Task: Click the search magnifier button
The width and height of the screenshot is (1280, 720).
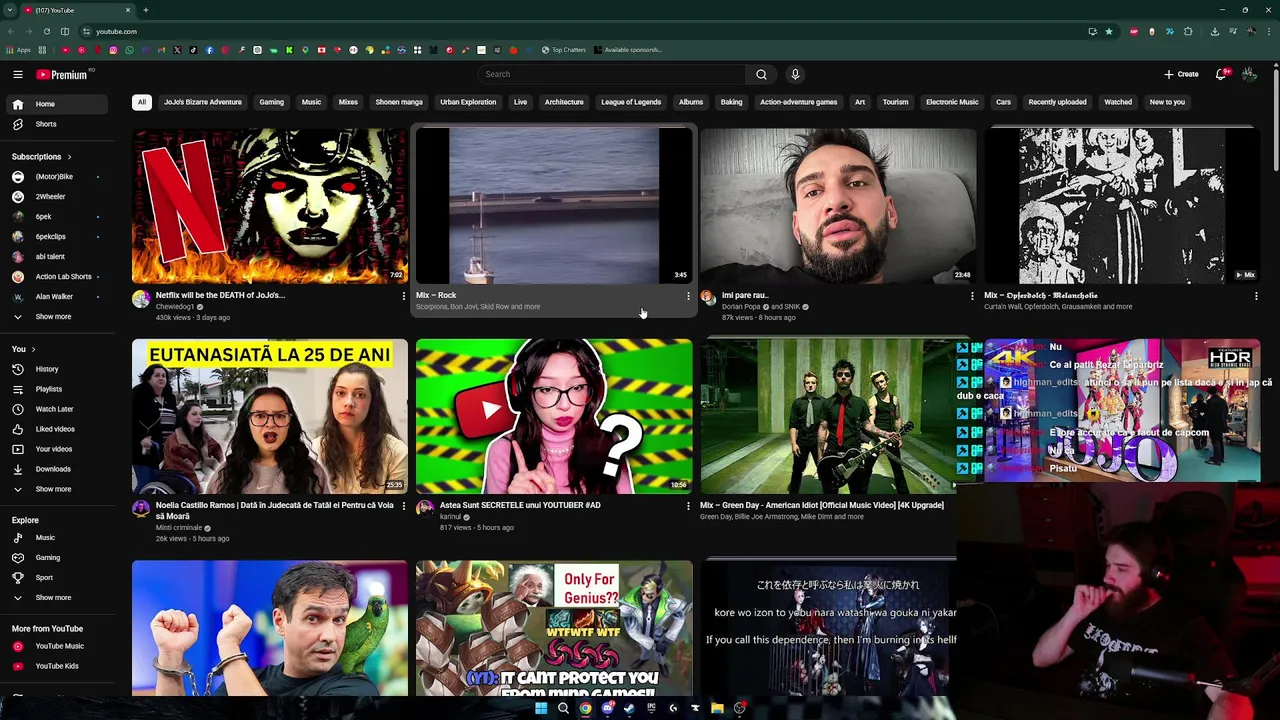Action: click(x=761, y=74)
